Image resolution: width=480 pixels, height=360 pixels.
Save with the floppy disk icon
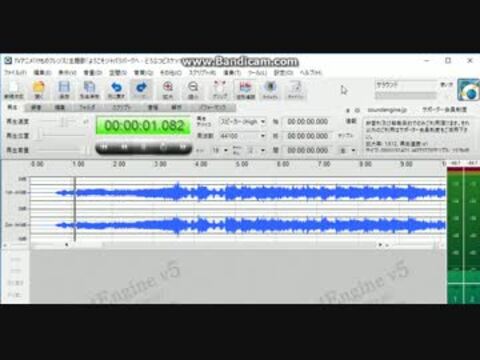click(x=64, y=89)
